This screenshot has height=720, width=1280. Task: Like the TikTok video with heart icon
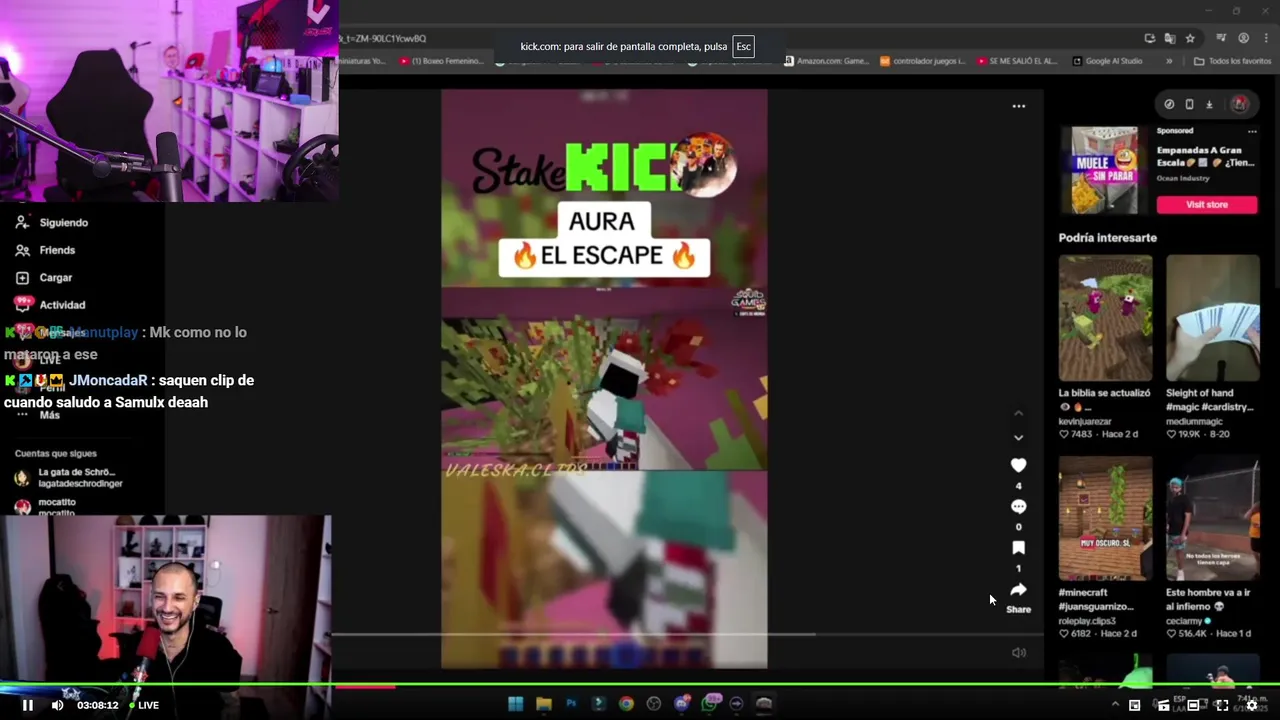[1018, 465]
